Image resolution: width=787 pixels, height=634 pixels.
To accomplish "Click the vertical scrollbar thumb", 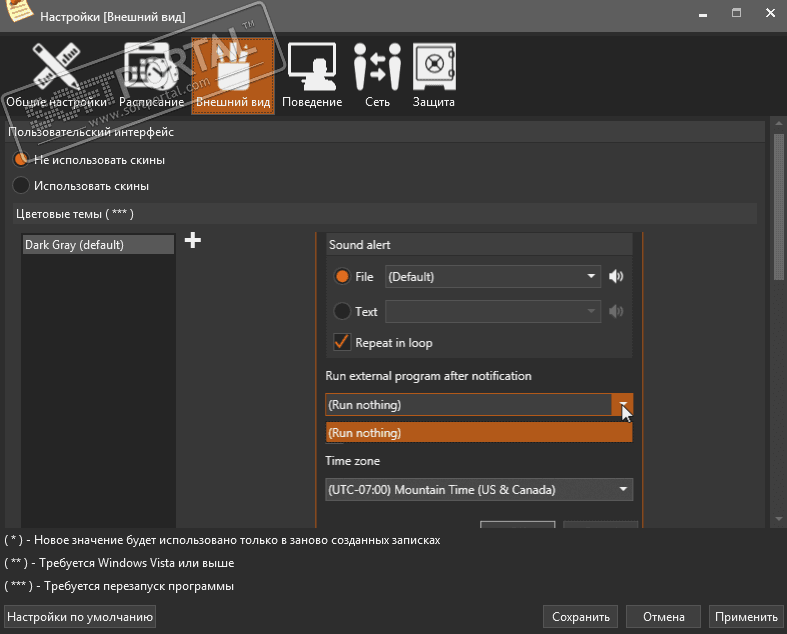I will tap(778, 207).
